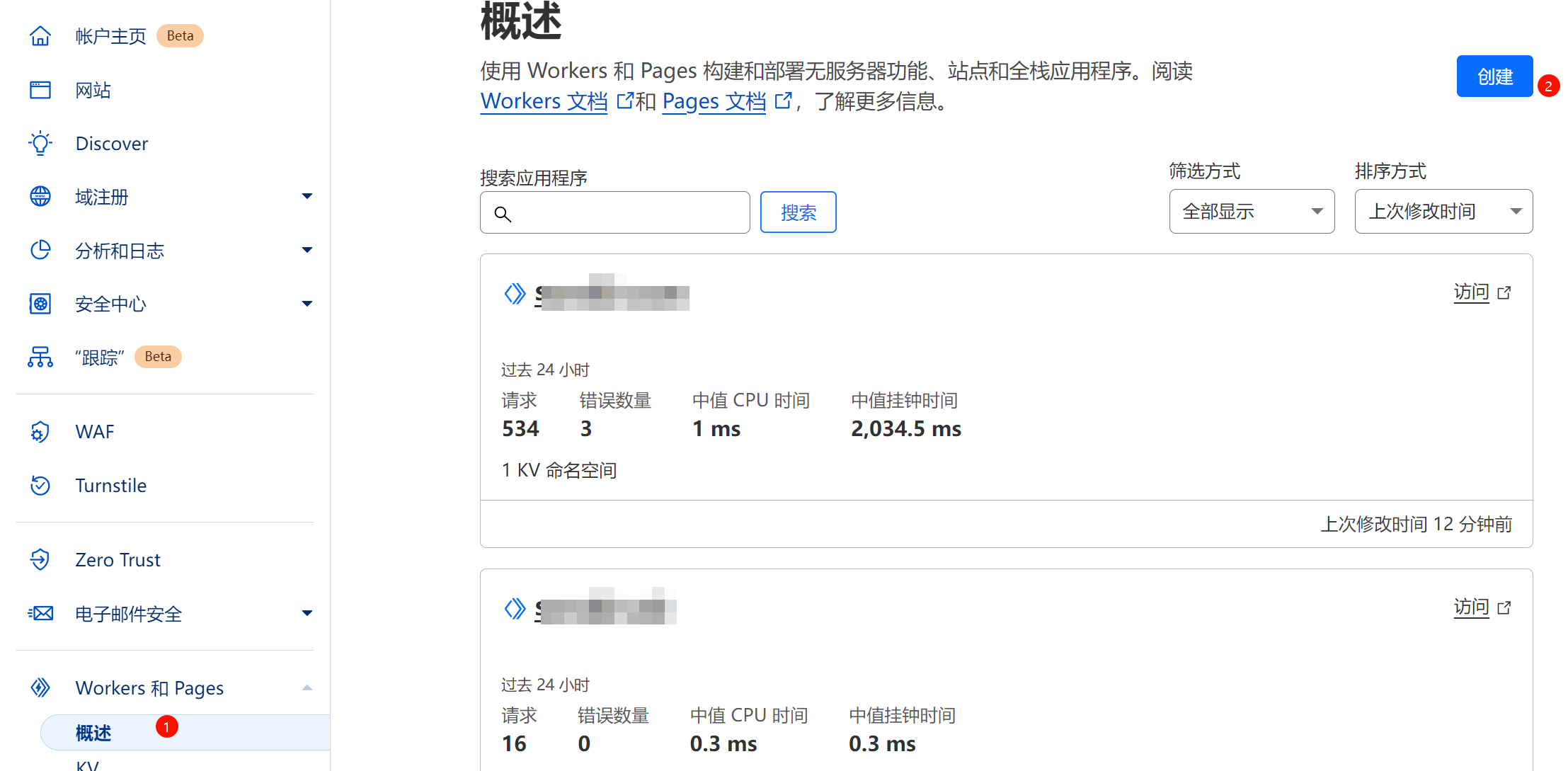The height and width of the screenshot is (771, 1568).
Task: Click the pie chart icon beside 分析和日志
Action: (x=40, y=250)
